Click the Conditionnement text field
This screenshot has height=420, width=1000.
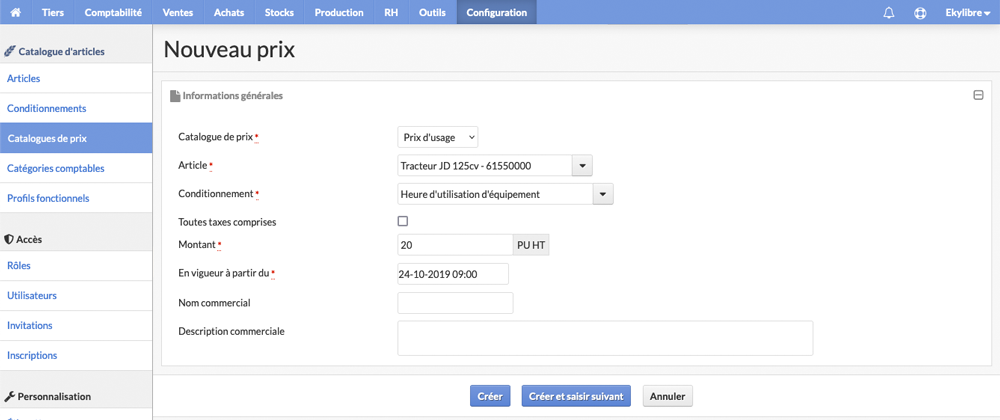(495, 194)
